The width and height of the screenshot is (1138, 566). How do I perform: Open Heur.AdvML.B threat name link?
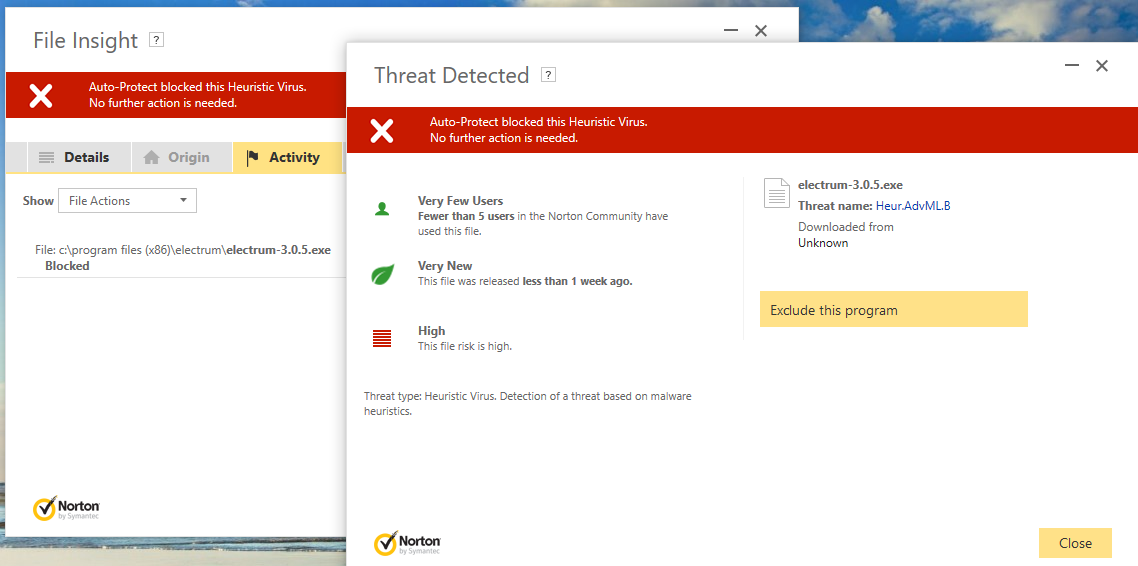point(913,206)
